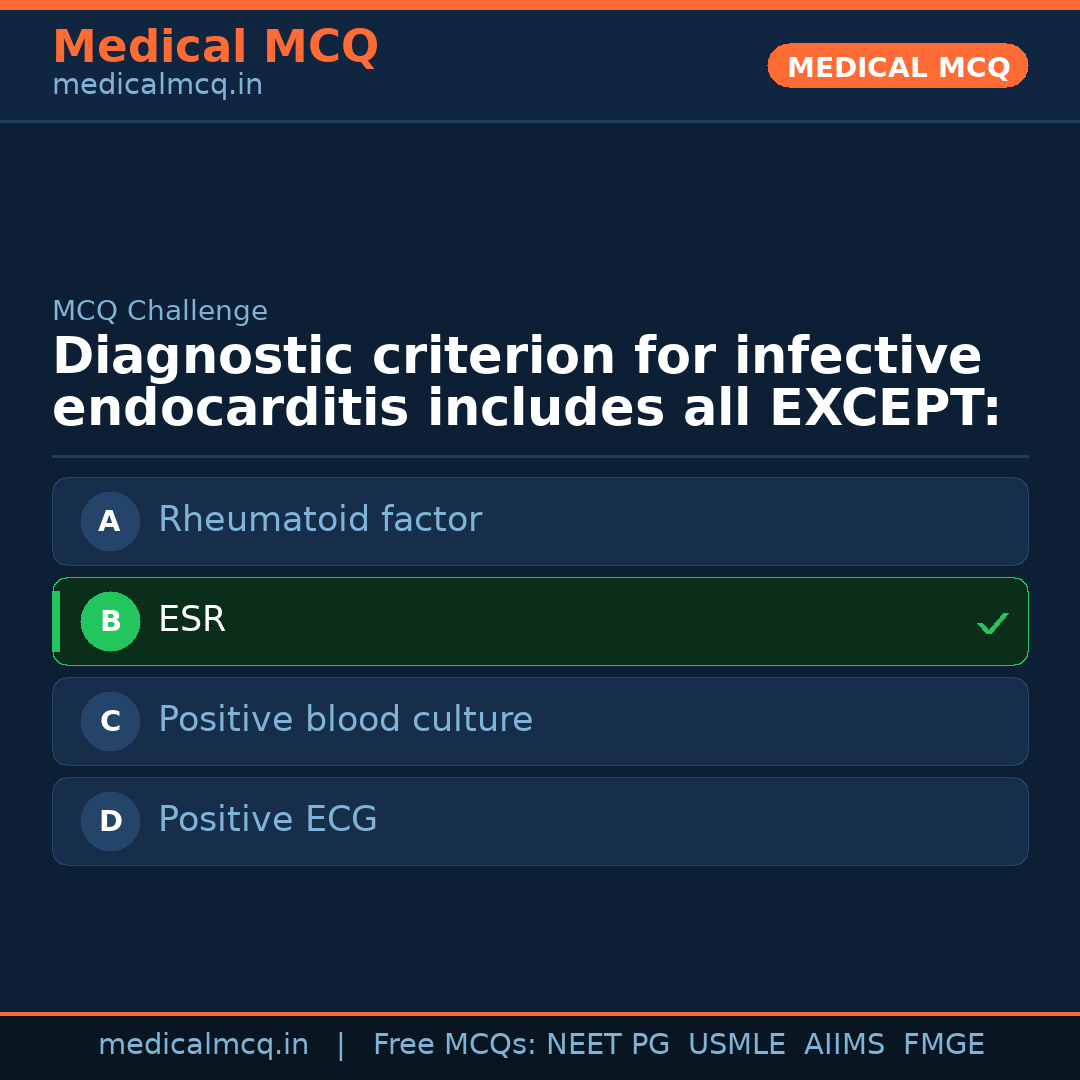
Task: Click the green checkmark on ESR option
Action: 992,623
